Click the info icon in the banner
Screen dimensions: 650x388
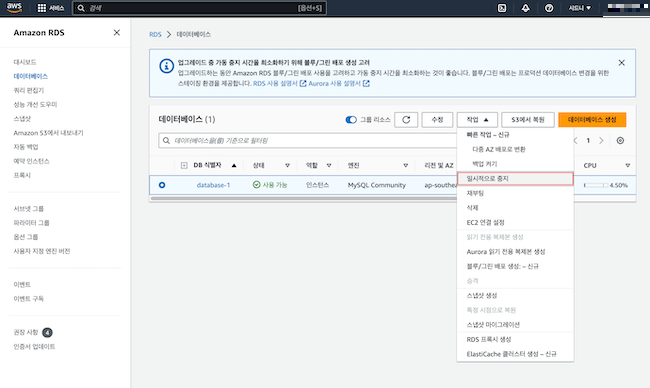167,66
